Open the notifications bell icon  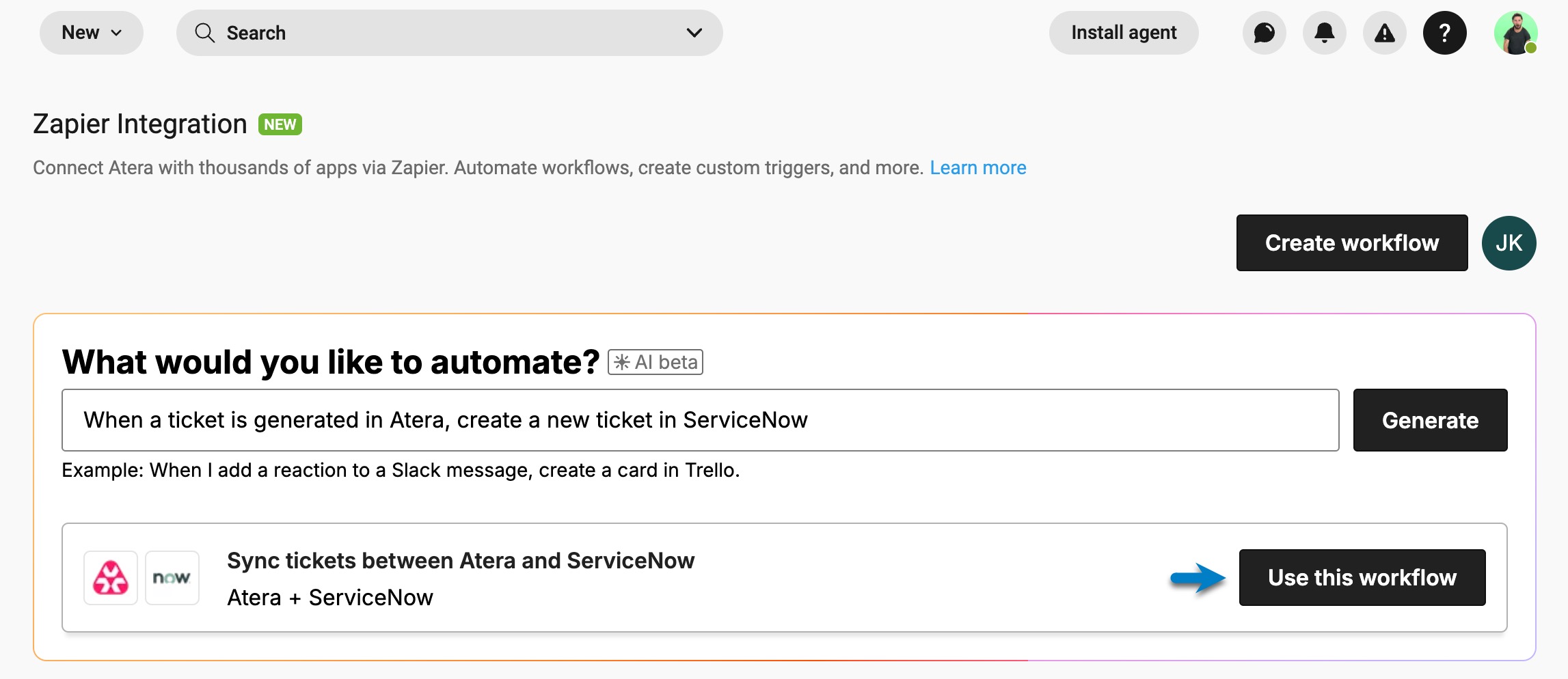(x=1324, y=33)
